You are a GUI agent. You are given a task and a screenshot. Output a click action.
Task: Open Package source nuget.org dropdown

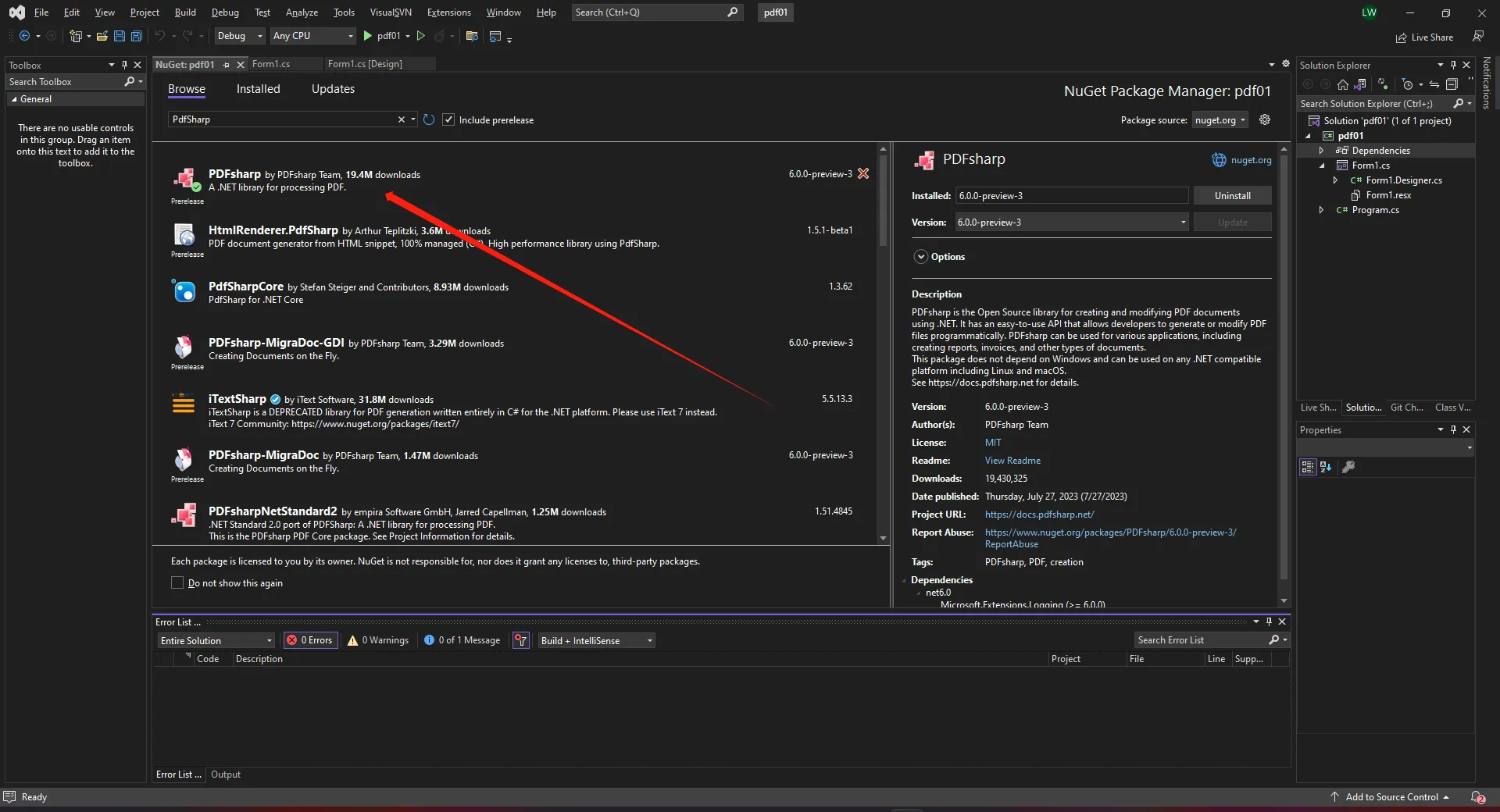[x=1220, y=119]
